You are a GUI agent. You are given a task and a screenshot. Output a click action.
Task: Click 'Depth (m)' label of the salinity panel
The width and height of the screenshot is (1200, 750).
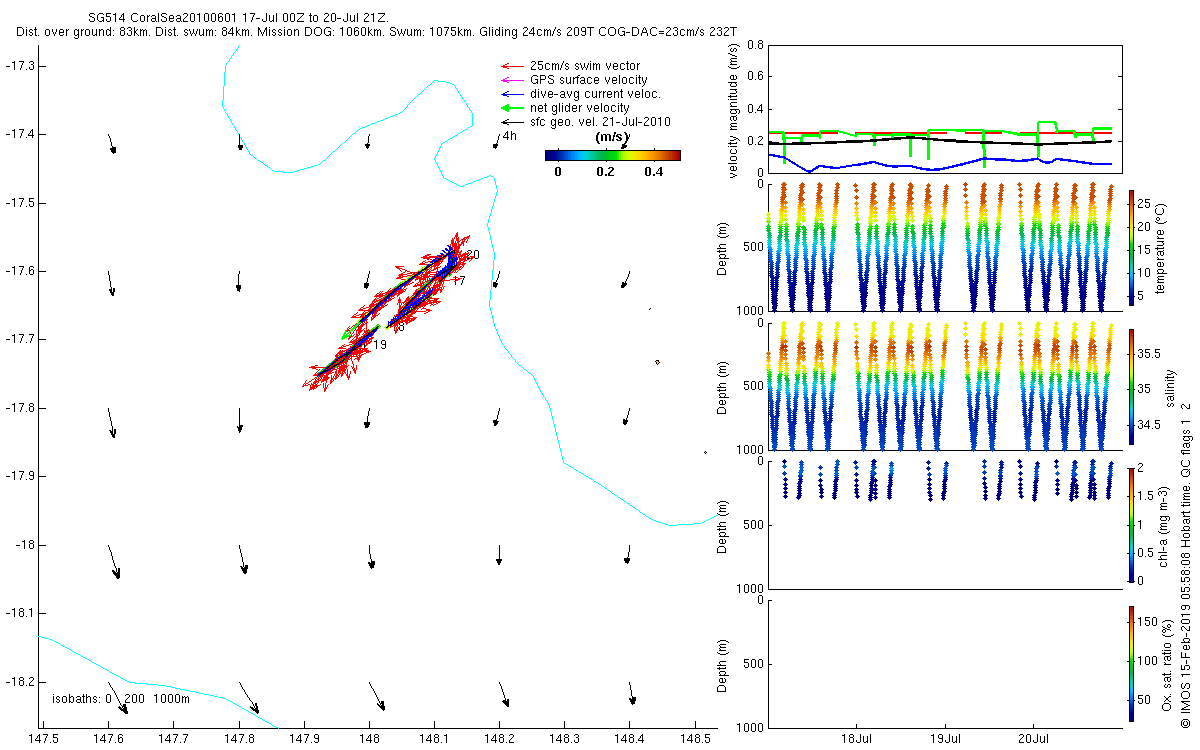(723, 386)
